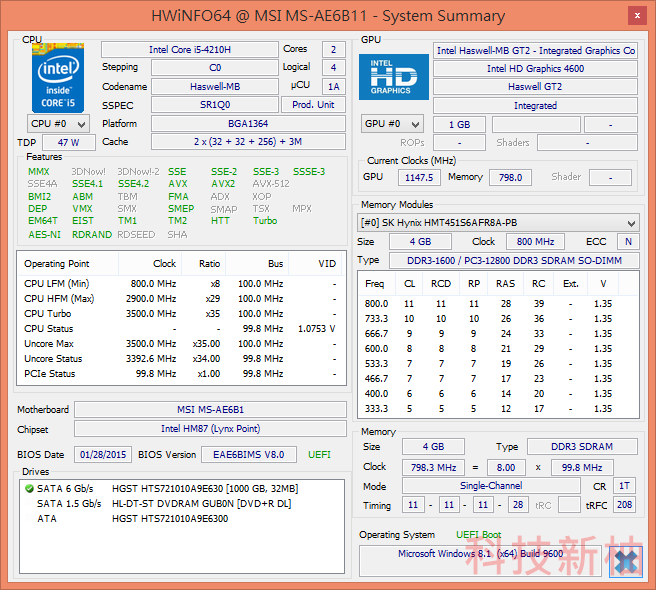Click the Turbo feature label
656x590 pixels.
pyautogui.click(x=265, y=221)
